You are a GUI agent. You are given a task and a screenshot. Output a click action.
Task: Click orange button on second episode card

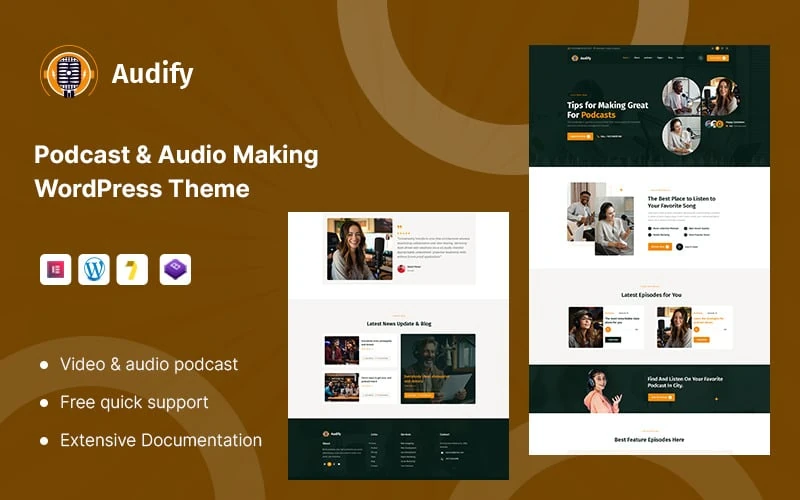pyautogui.click(x=702, y=340)
